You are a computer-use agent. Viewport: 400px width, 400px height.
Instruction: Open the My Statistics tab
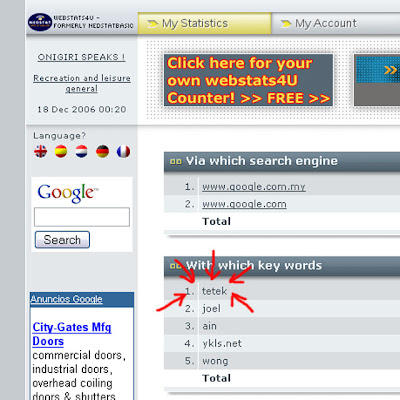pos(204,23)
